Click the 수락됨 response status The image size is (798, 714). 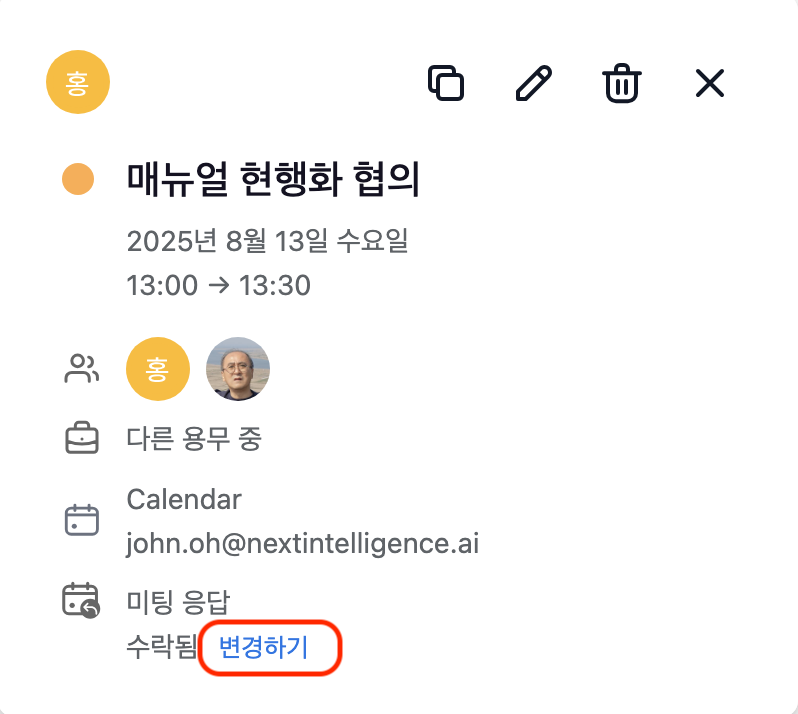pyautogui.click(x=161, y=647)
